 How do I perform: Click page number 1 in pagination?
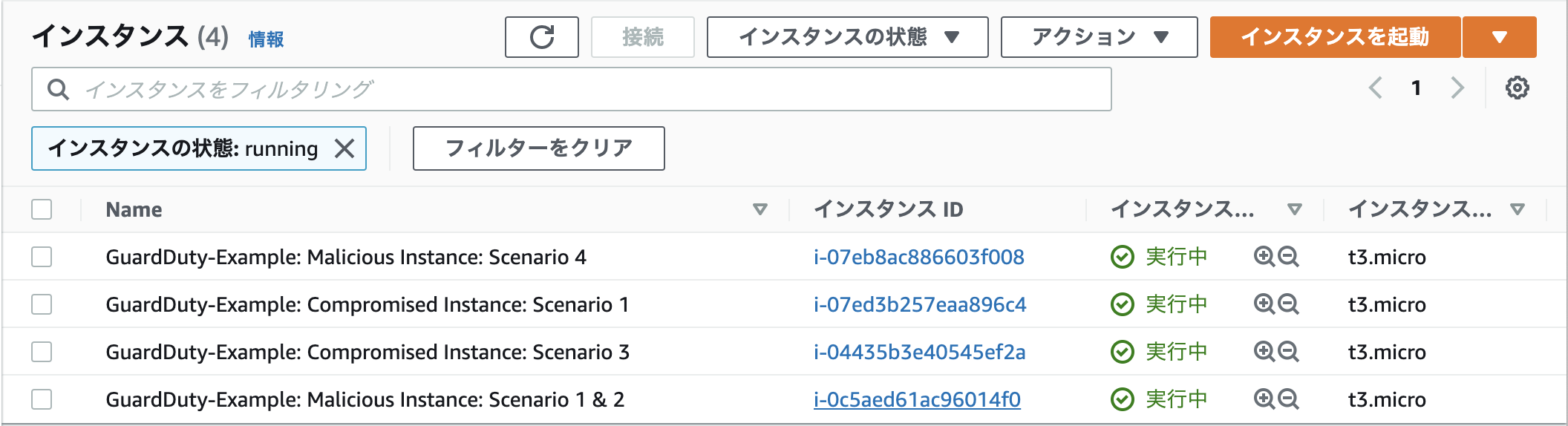pos(1416,88)
